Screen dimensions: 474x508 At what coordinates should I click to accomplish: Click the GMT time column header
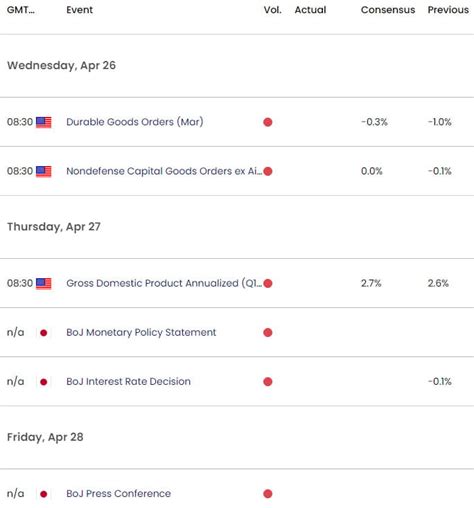21,10
